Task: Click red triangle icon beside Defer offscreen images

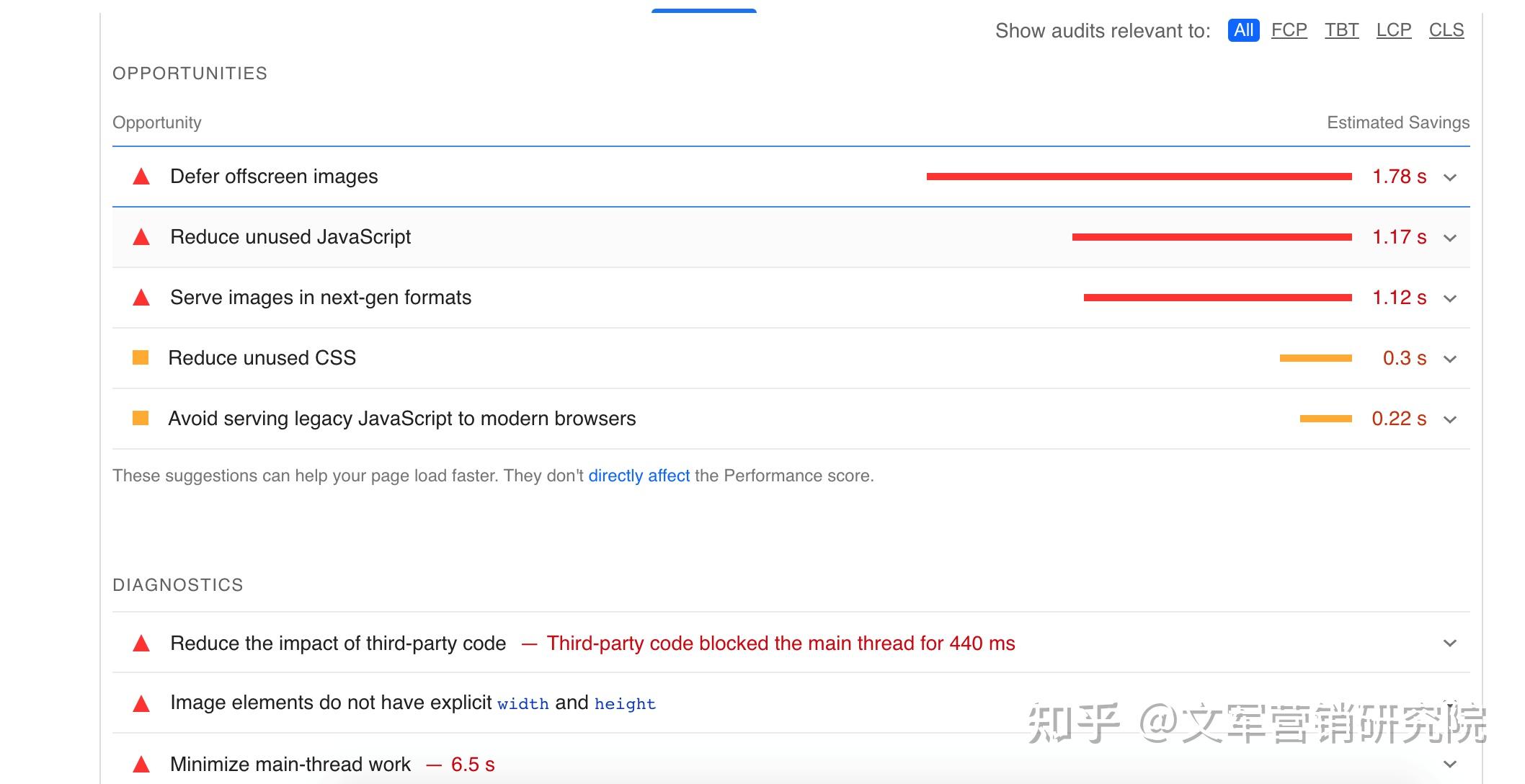Action: [141, 177]
